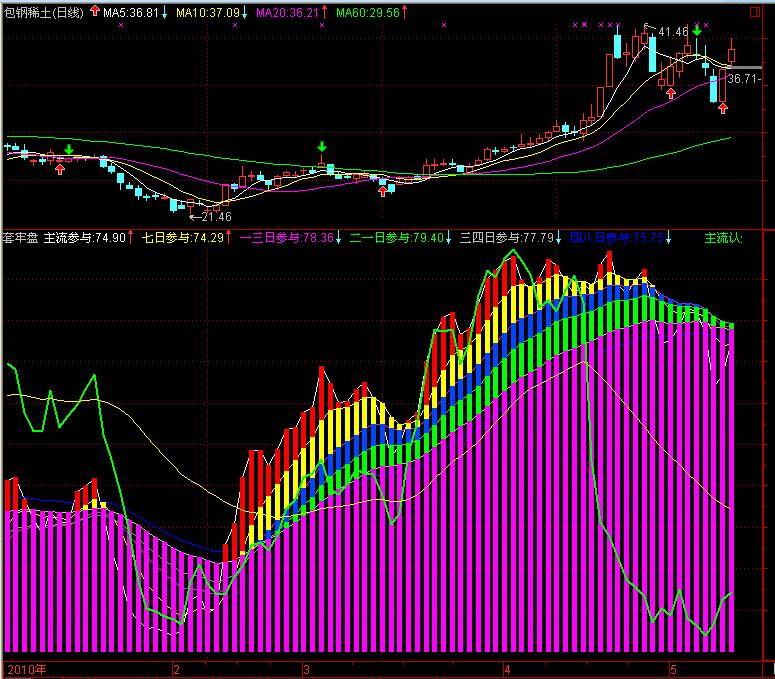Click the 主流认 indicator label
775x679 pixels.
(724, 238)
